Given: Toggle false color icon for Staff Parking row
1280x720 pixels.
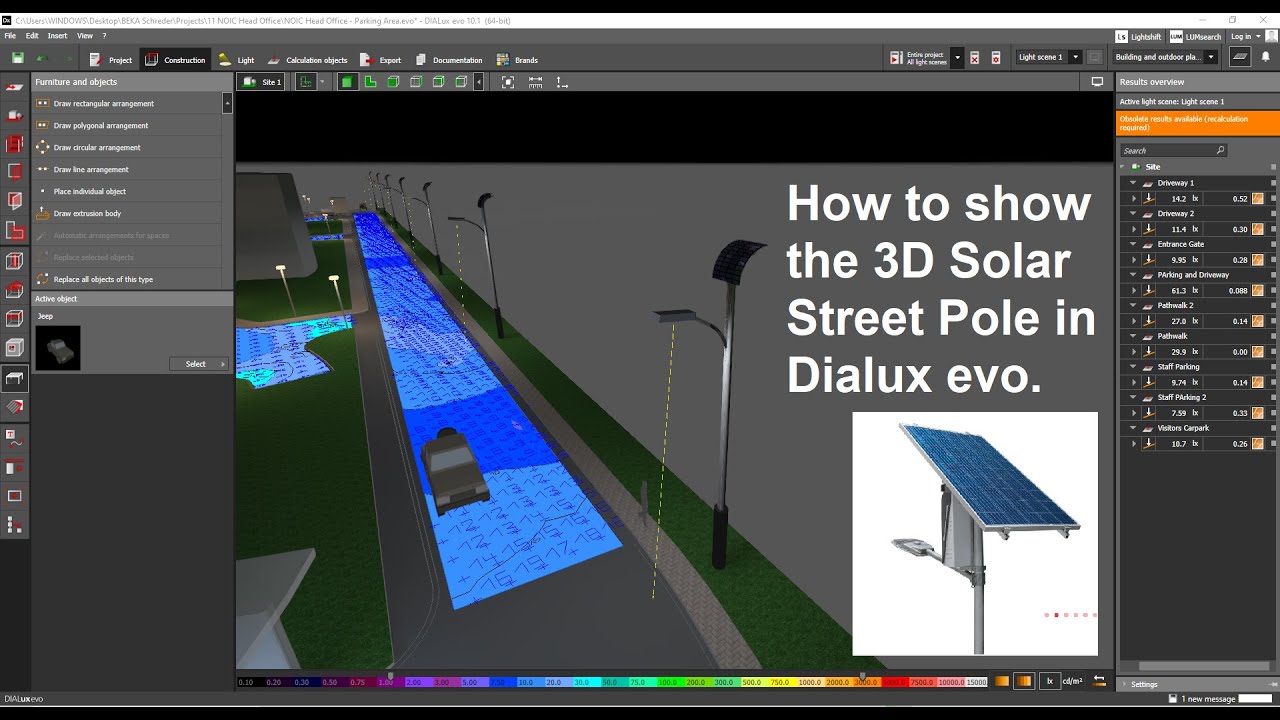Looking at the screenshot, I should pyautogui.click(x=1258, y=382).
